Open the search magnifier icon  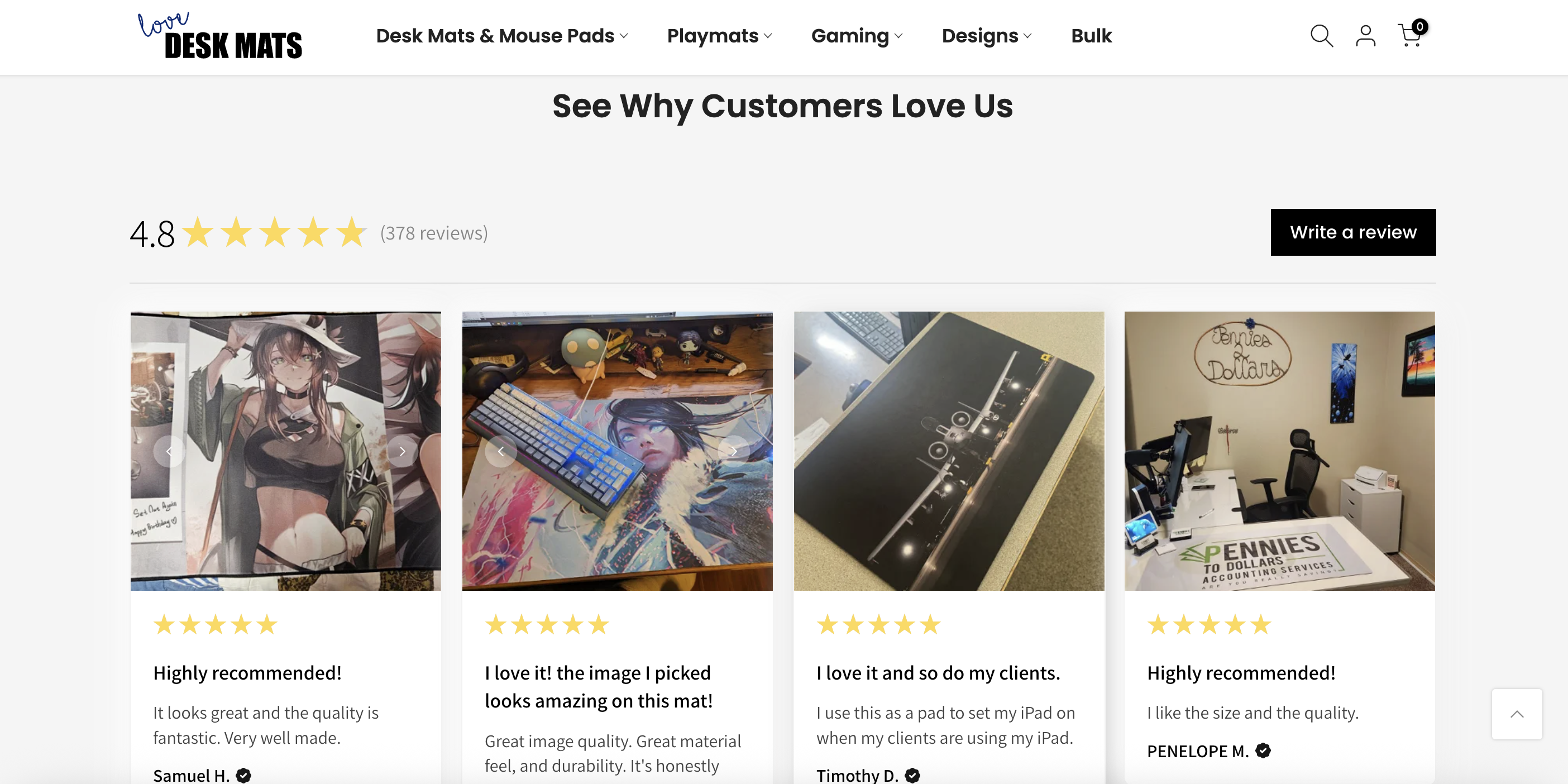click(x=1322, y=35)
